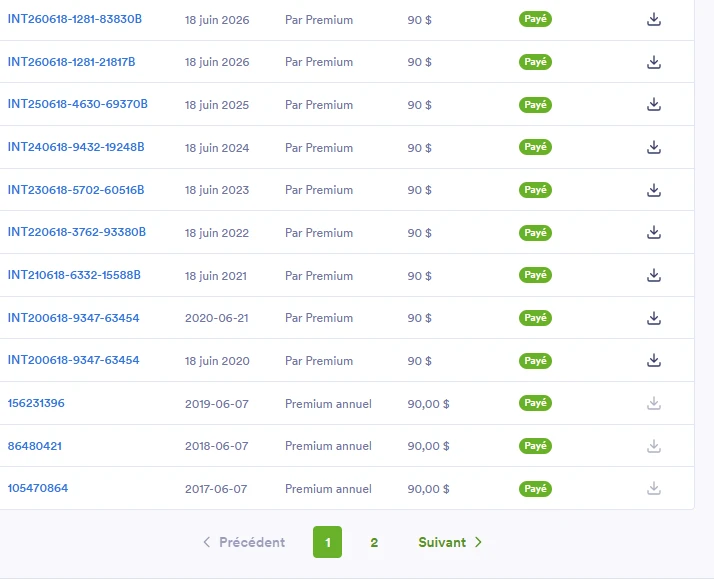Open invoice link 86480421
Image resolution: width=714 pixels, height=579 pixels.
pyautogui.click(x=35, y=446)
